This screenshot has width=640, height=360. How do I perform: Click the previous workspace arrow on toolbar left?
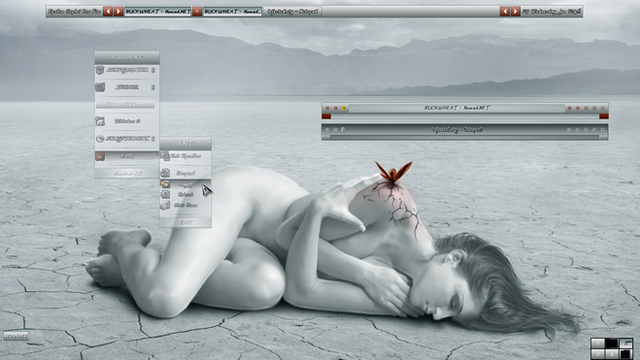click(108, 11)
